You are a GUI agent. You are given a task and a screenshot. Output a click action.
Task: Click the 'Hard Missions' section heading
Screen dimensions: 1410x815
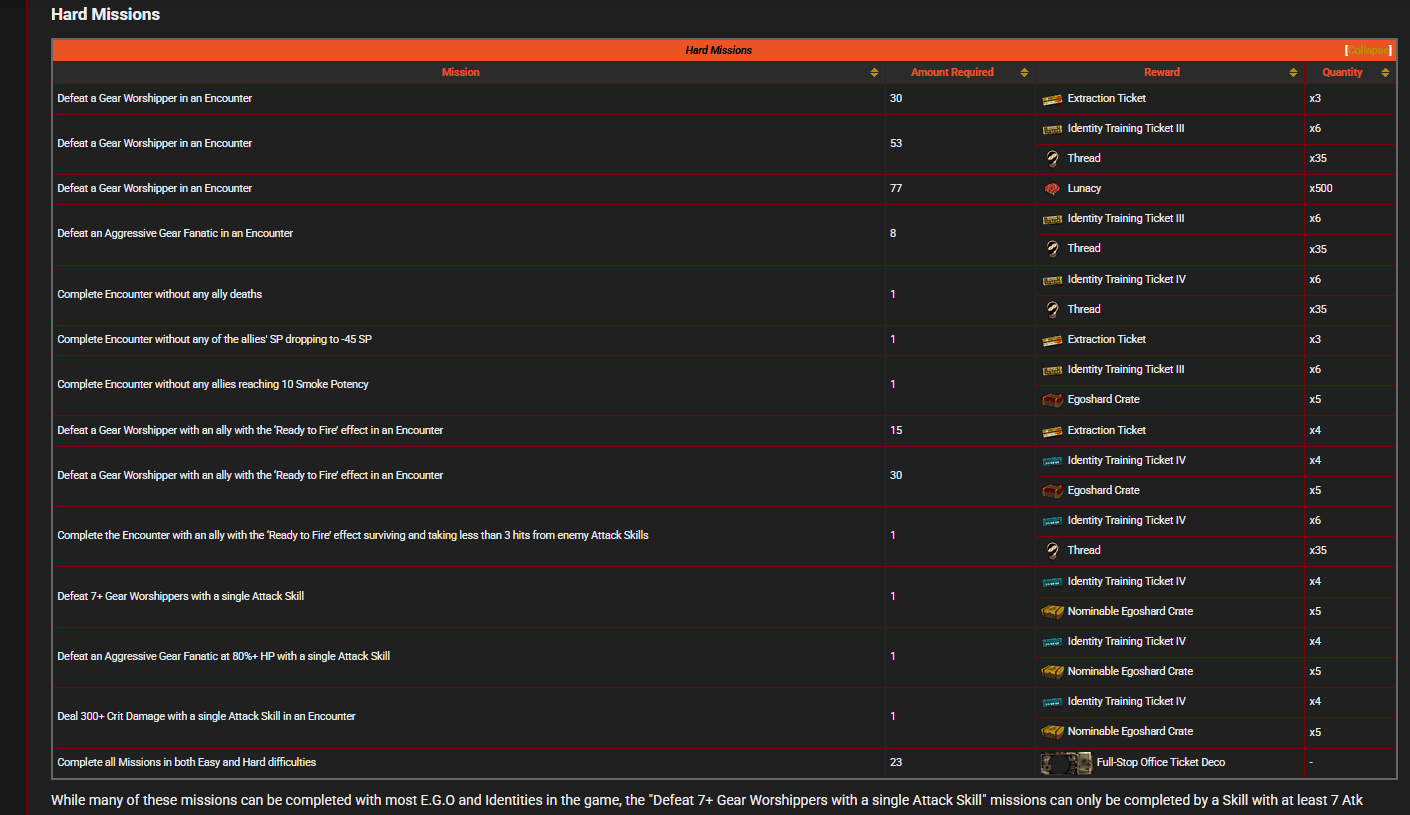pyautogui.click(x=105, y=15)
